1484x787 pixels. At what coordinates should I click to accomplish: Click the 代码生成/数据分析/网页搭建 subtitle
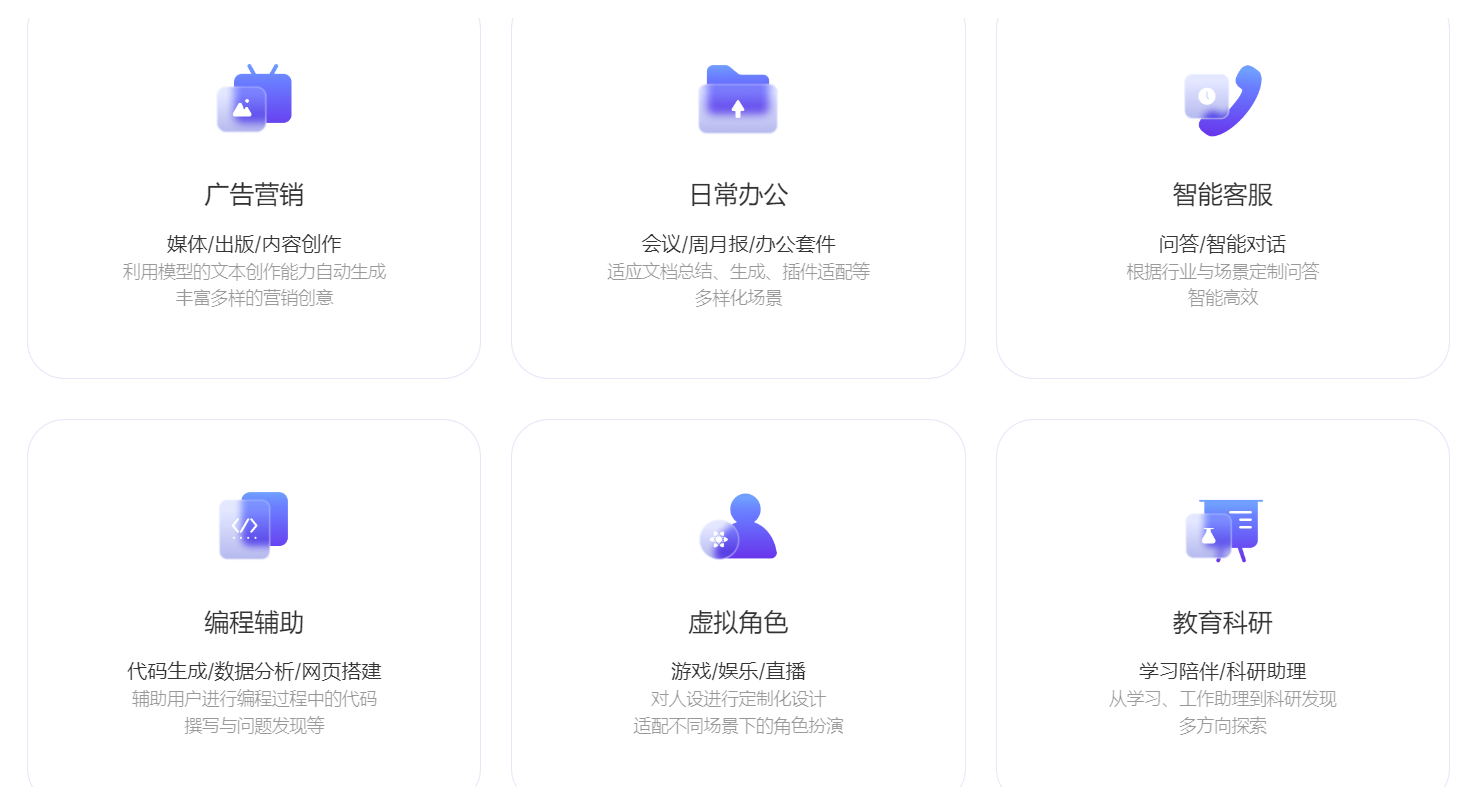pyautogui.click(x=254, y=671)
